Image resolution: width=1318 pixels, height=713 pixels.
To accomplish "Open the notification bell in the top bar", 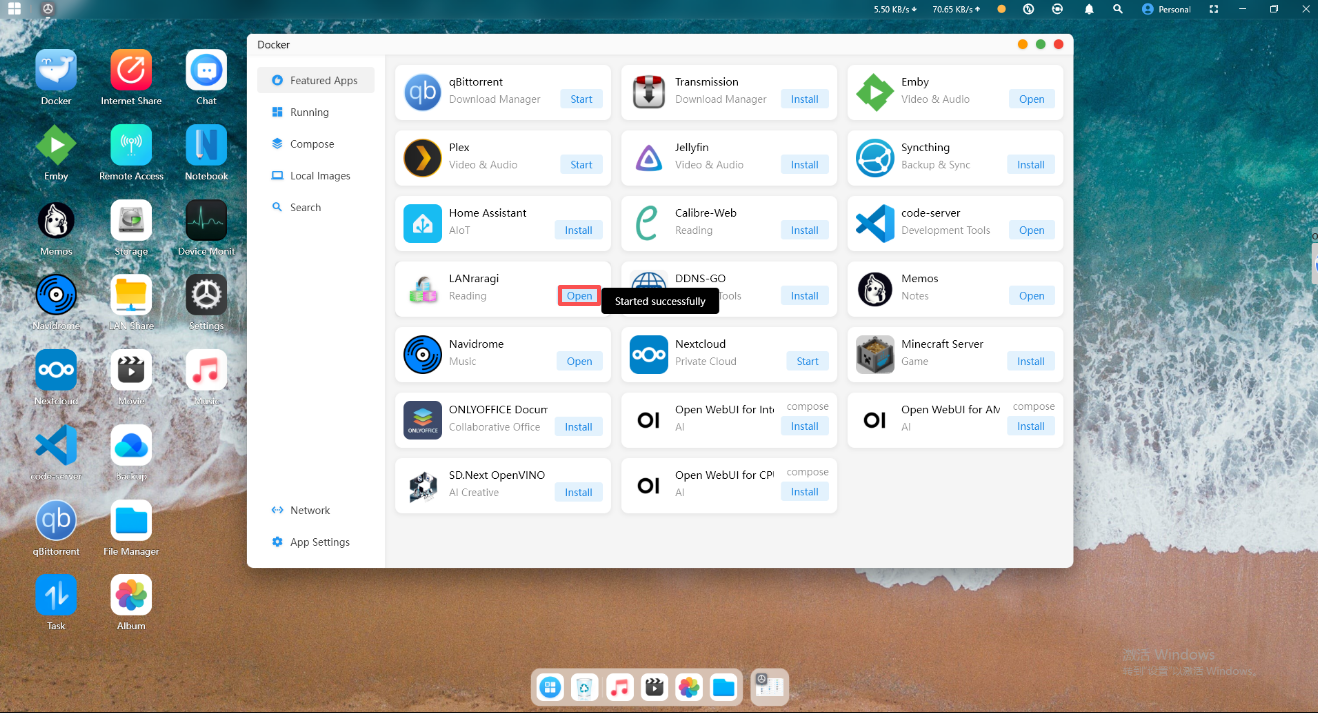I will pos(1089,9).
